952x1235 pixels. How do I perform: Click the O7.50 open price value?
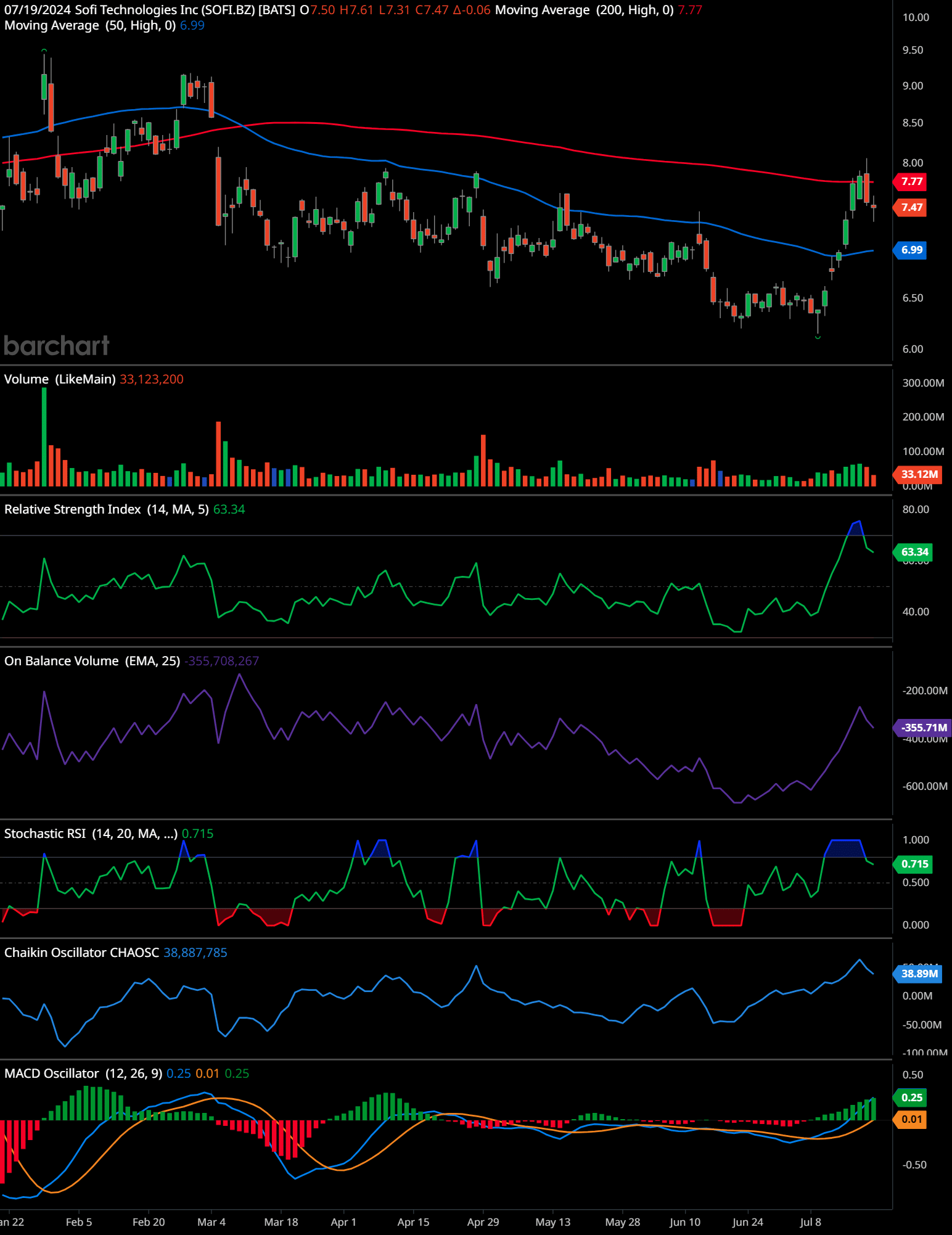tap(318, 10)
